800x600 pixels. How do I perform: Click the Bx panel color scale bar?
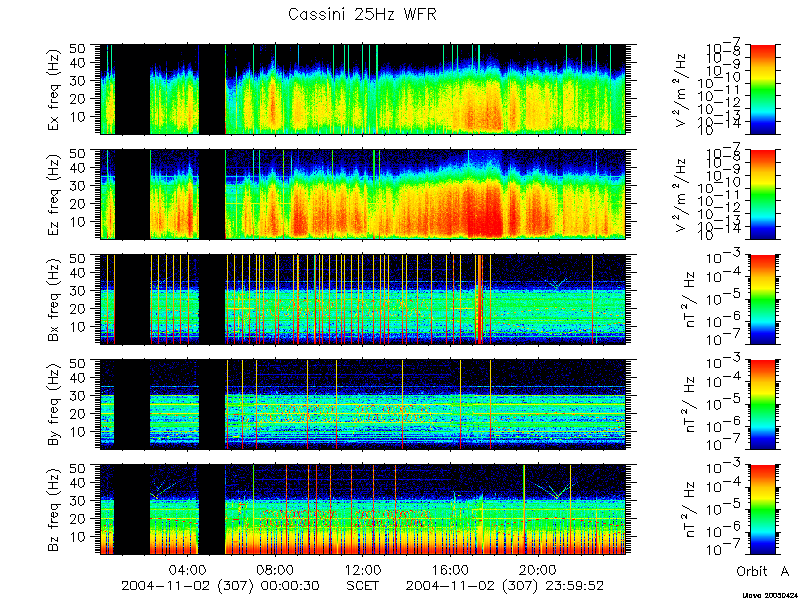762,299
